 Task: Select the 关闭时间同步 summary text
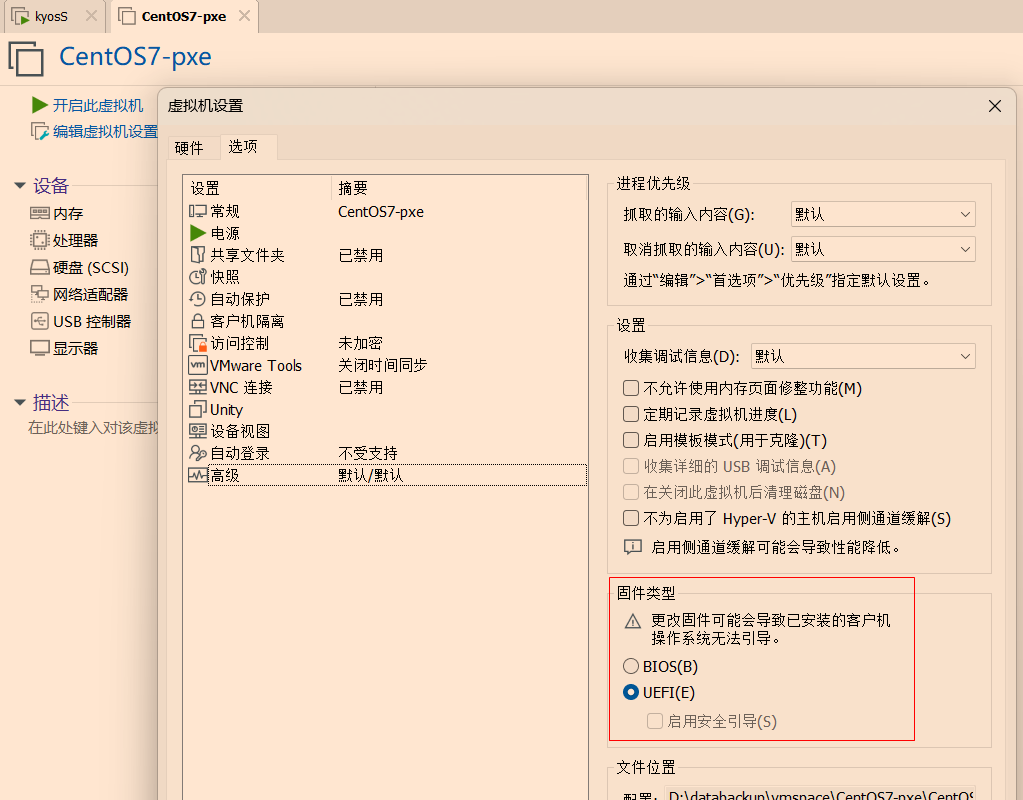coord(382,365)
